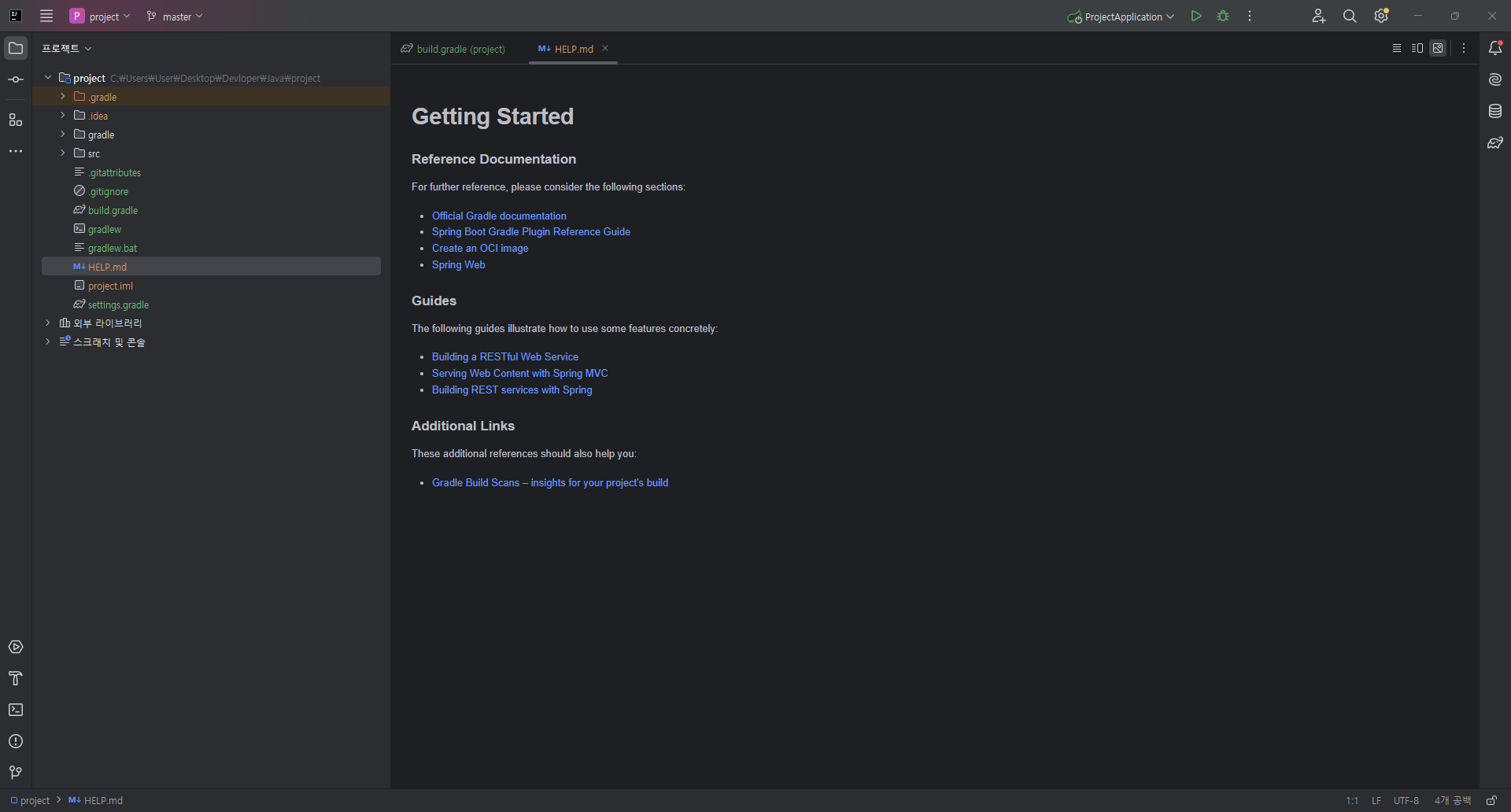Open Official Gradle documentation link

click(x=499, y=216)
